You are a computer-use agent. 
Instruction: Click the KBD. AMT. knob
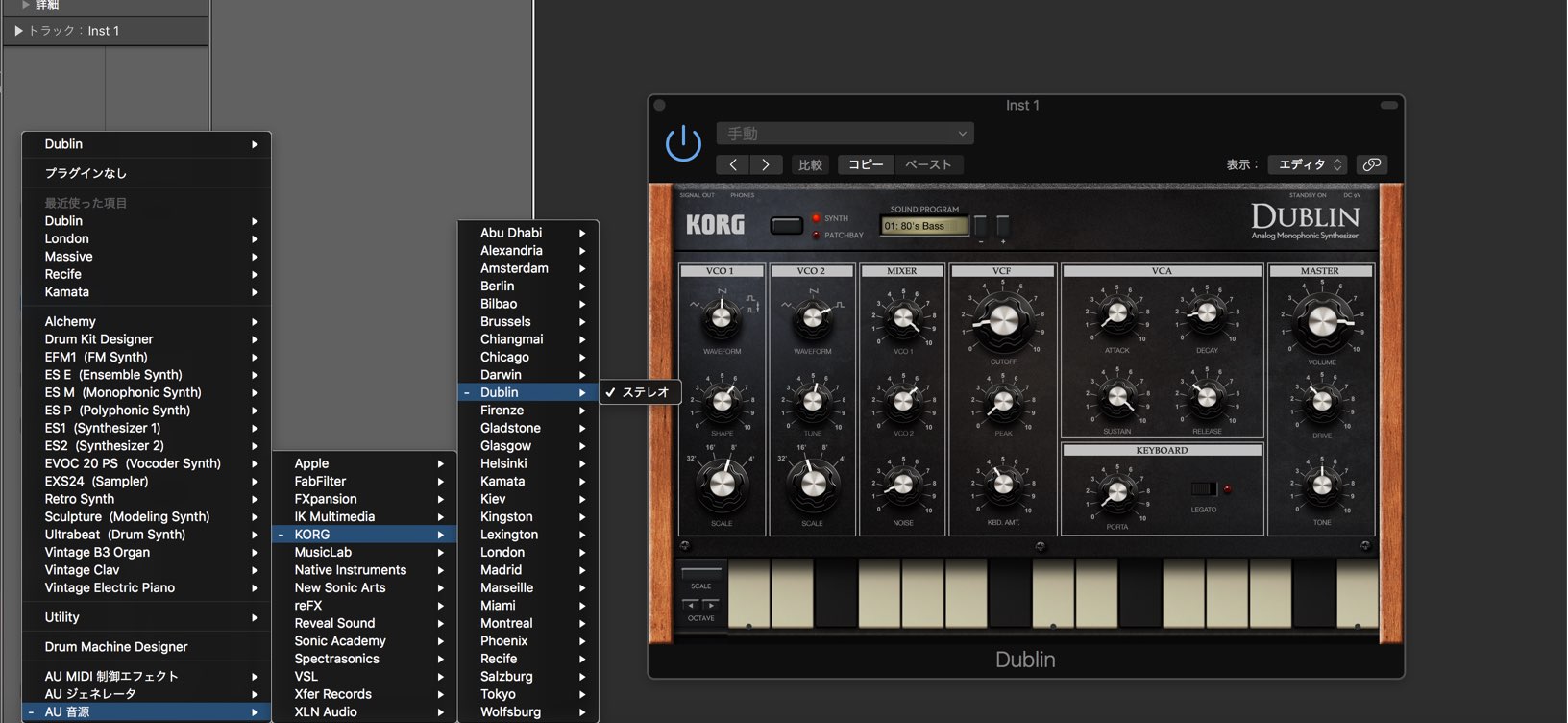tap(1002, 486)
